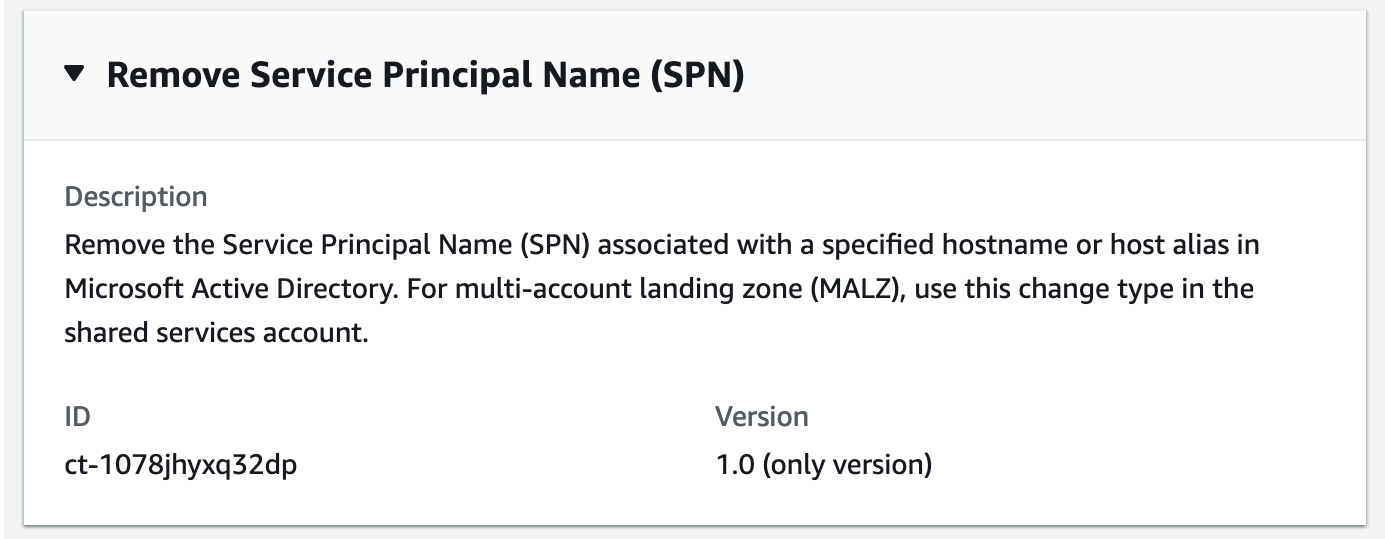Click the Version field label

point(761,416)
